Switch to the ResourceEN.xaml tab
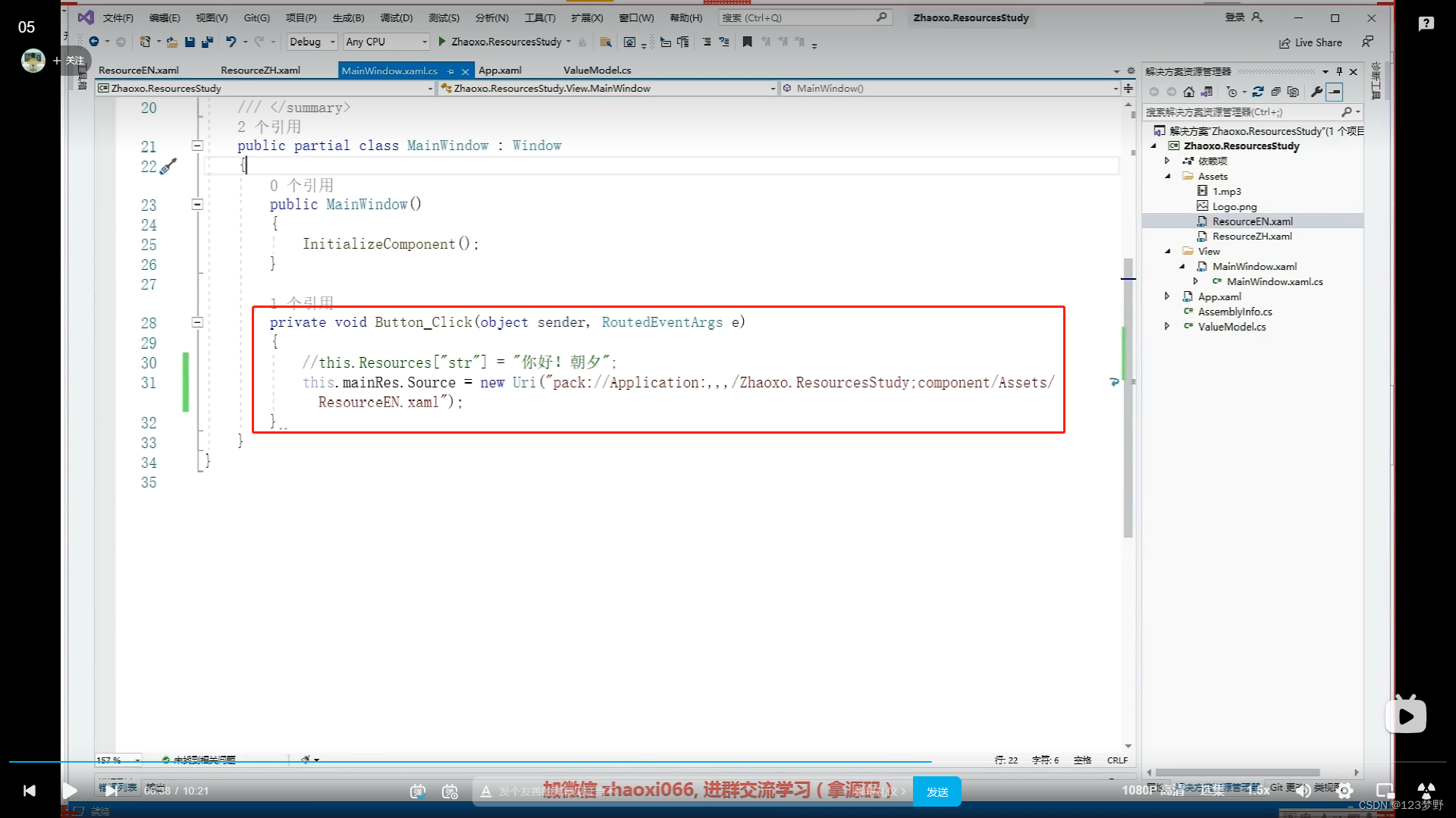Screen dimensions: 1456x818 [139, 71]
